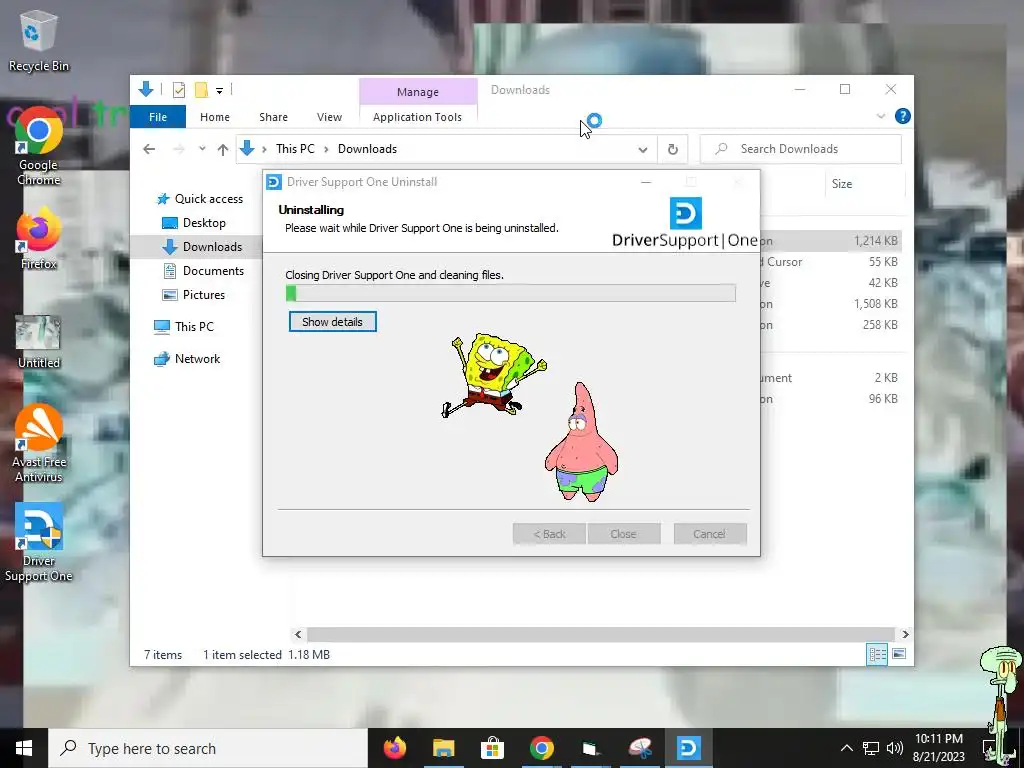Click the DriverSupport One logo

(x=684, y=223)
